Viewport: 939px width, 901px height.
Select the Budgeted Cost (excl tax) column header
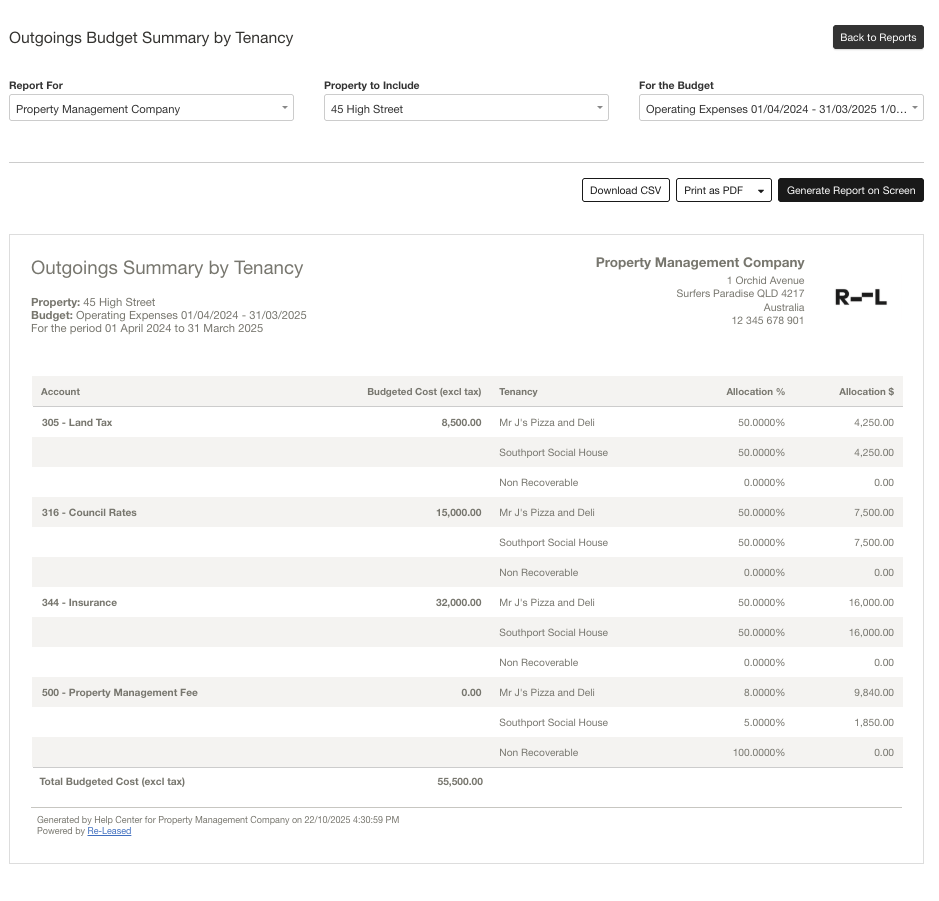point(424,392)
